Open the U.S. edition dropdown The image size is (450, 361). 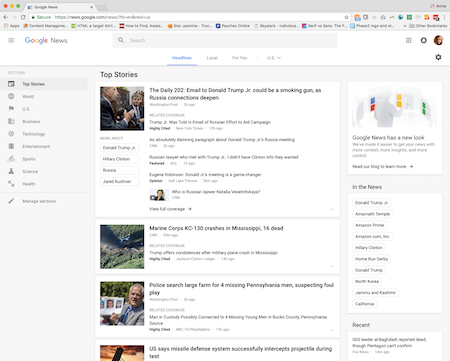tap(274, 58)
